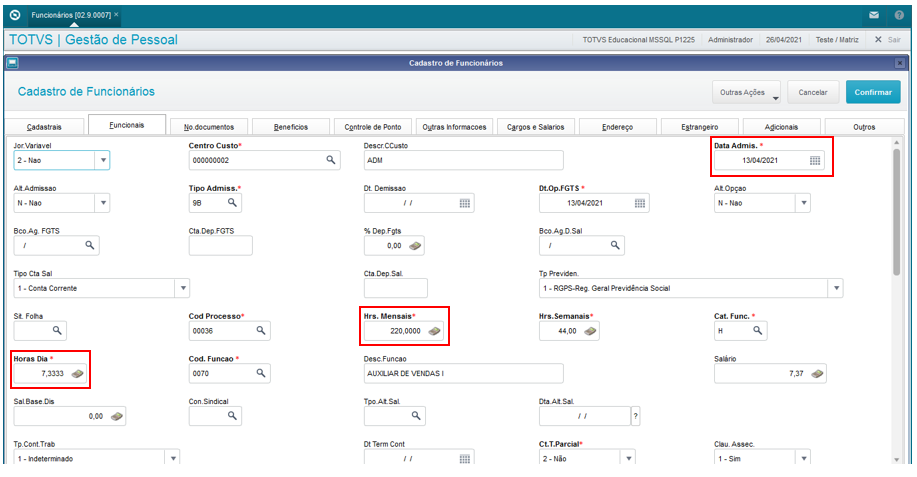Viewport: 917px width, 477px height.
Task: Click the Administrador user label
Action: click(x=730, y=40)
